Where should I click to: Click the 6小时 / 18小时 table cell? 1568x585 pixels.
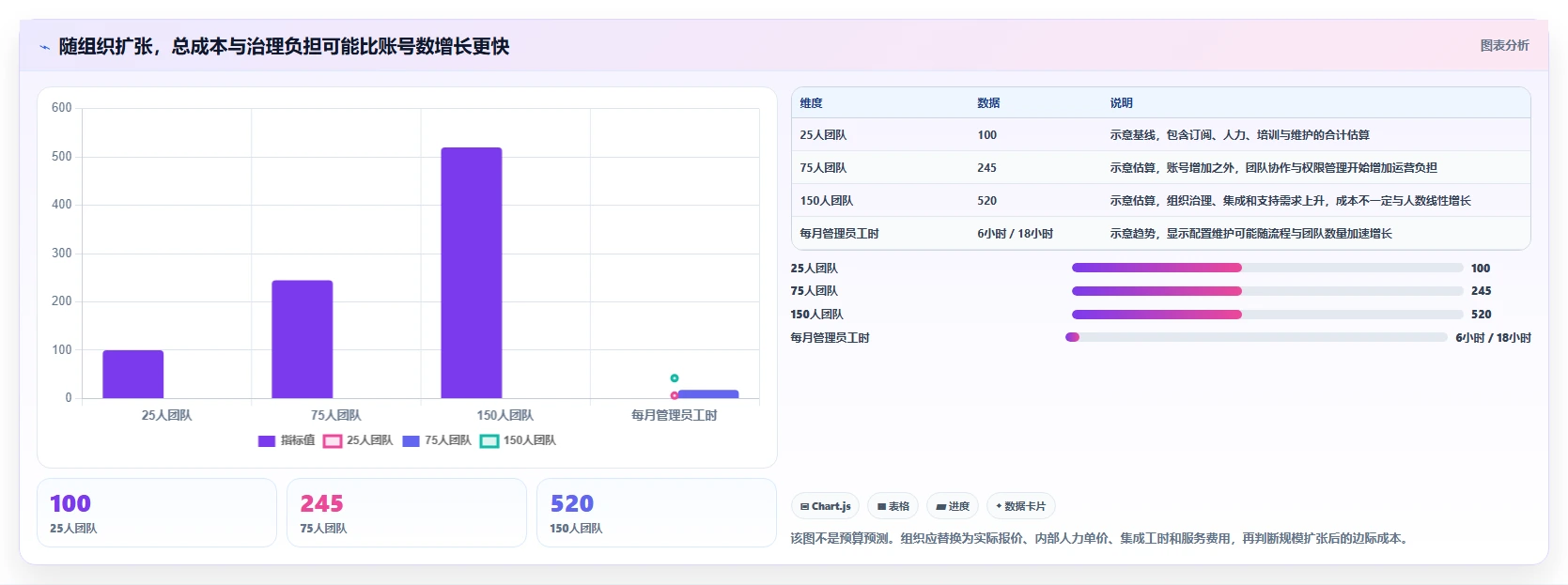click(1015, 234)
